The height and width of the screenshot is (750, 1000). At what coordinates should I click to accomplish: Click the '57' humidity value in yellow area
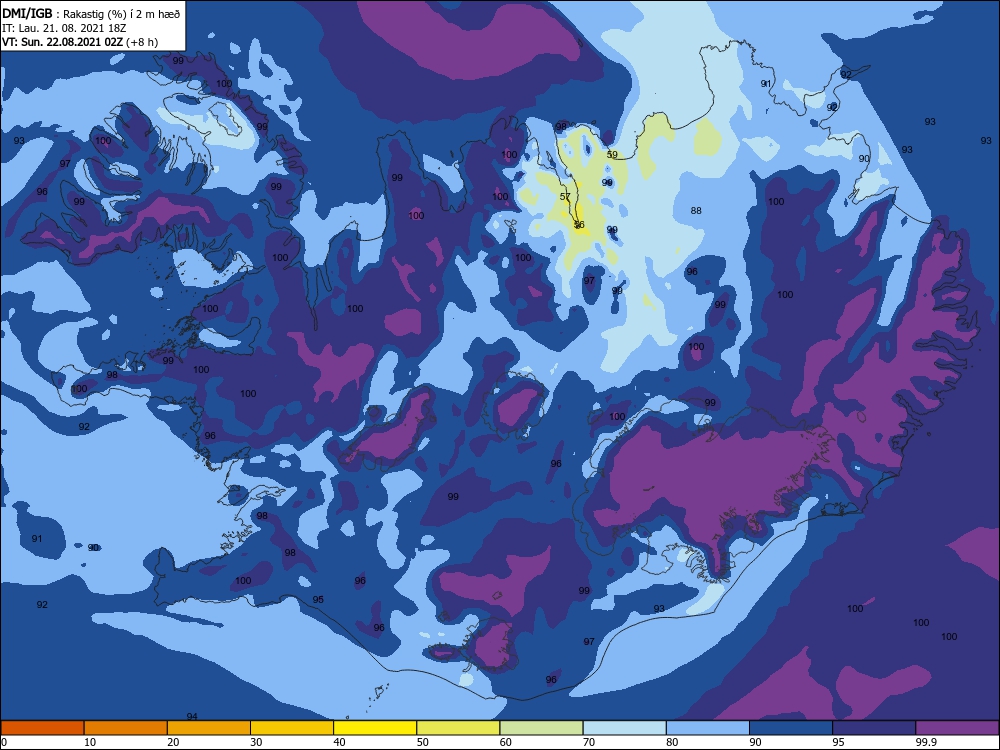[x=565, y=196]
